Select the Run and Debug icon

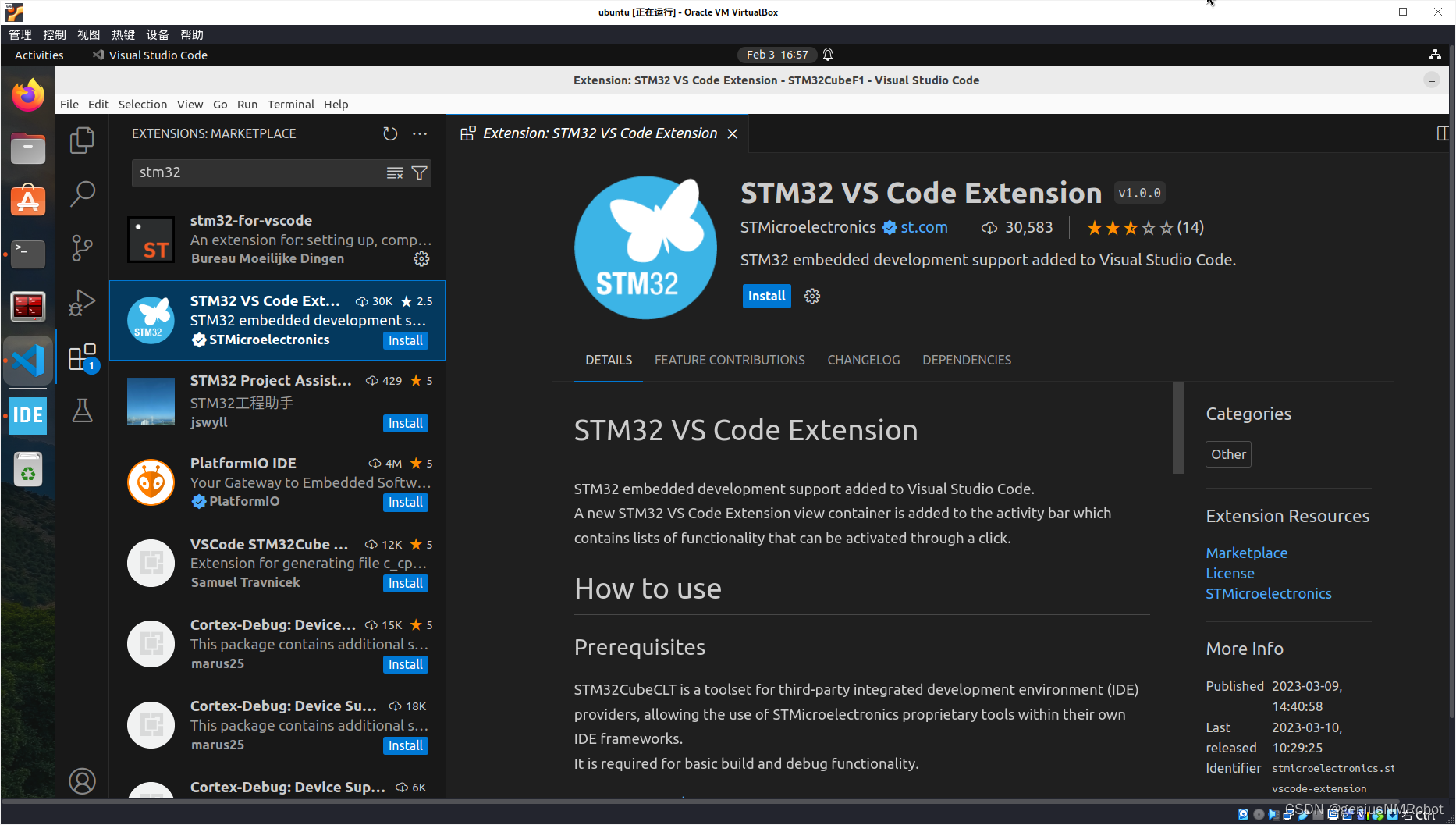click(x=82, y=303)
